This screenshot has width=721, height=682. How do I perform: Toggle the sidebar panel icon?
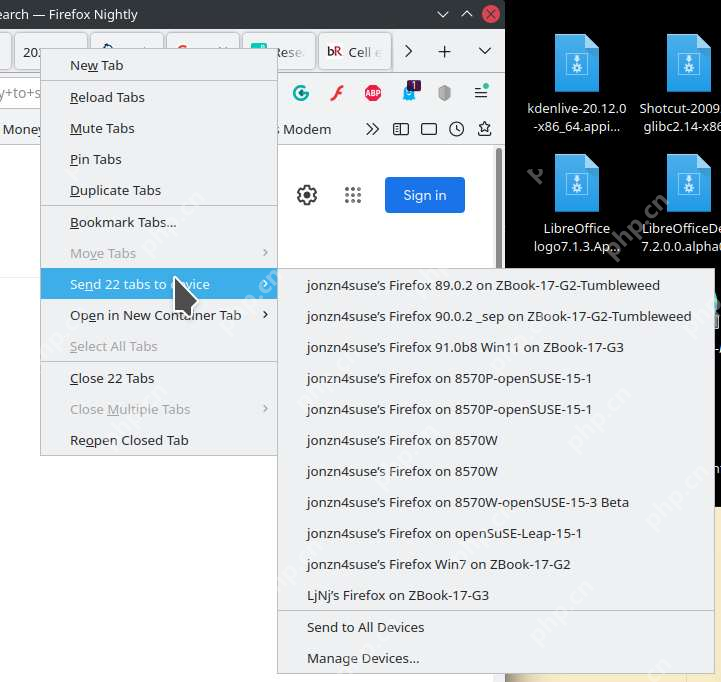point(401,129)
